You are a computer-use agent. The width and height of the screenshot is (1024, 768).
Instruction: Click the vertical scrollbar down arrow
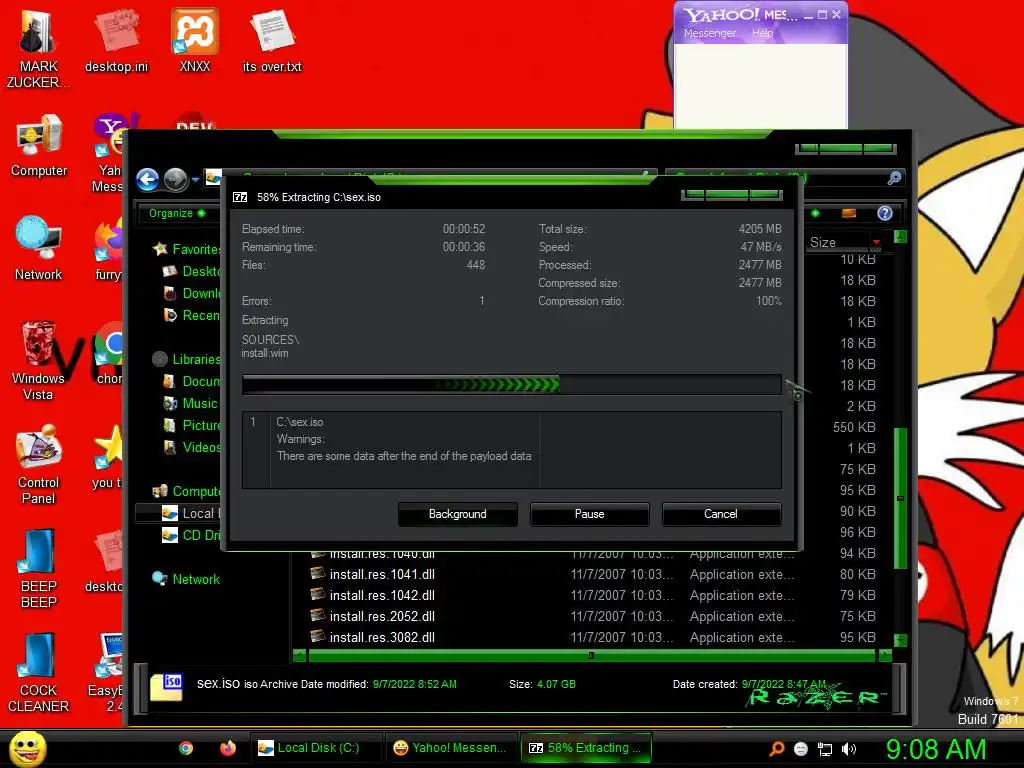pyautogui.click(x=900, y=640)
